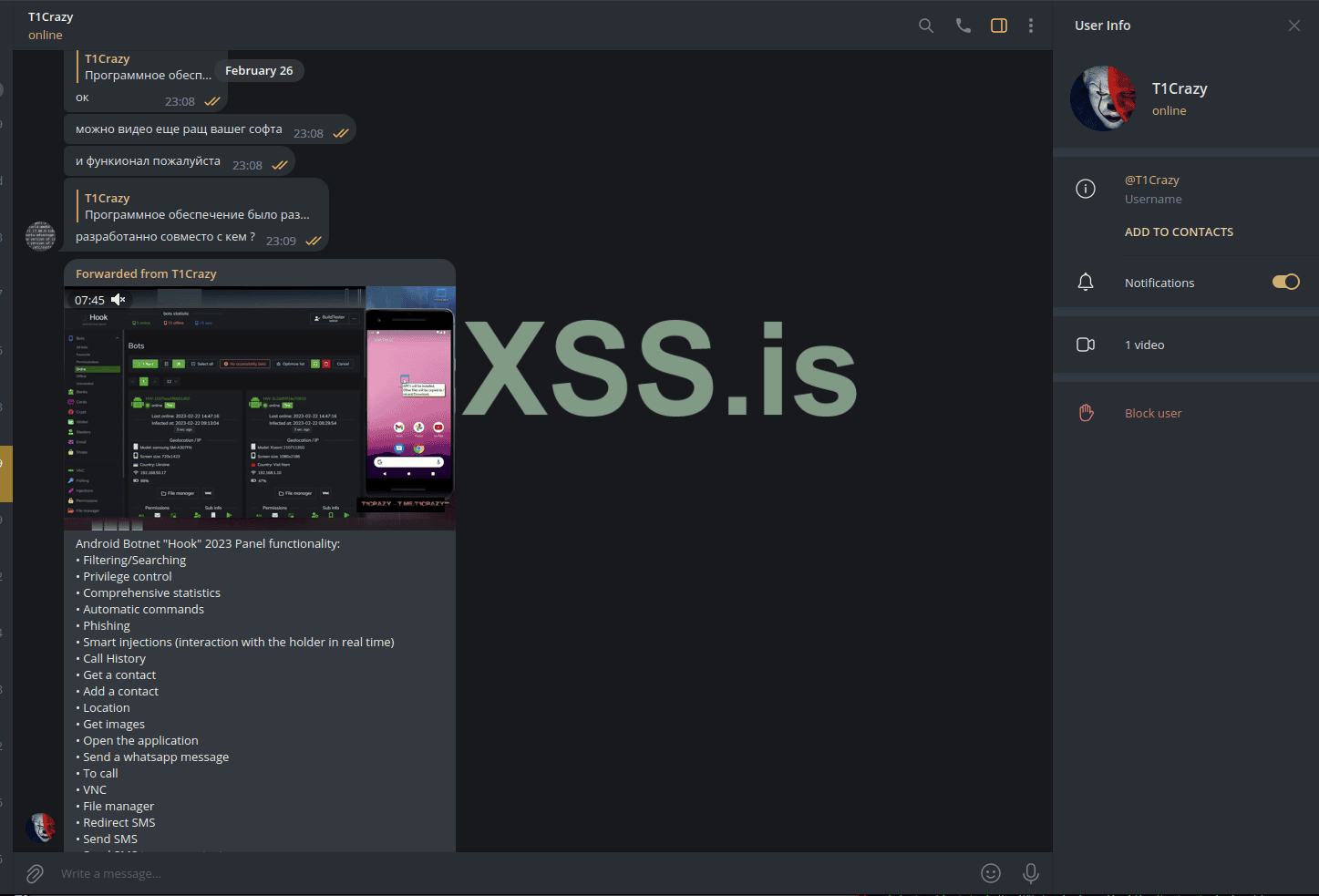Click the 'Redirect SMS' line
This screenshot has width=1319, height=896.
coord(116,823)
